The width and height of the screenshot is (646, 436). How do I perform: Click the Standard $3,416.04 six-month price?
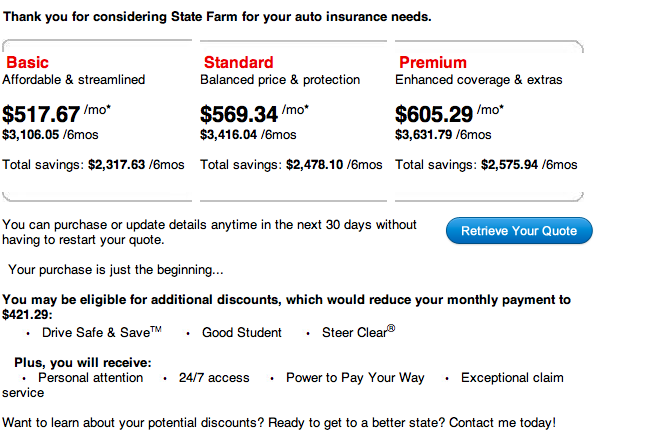(x=229, y=135)
